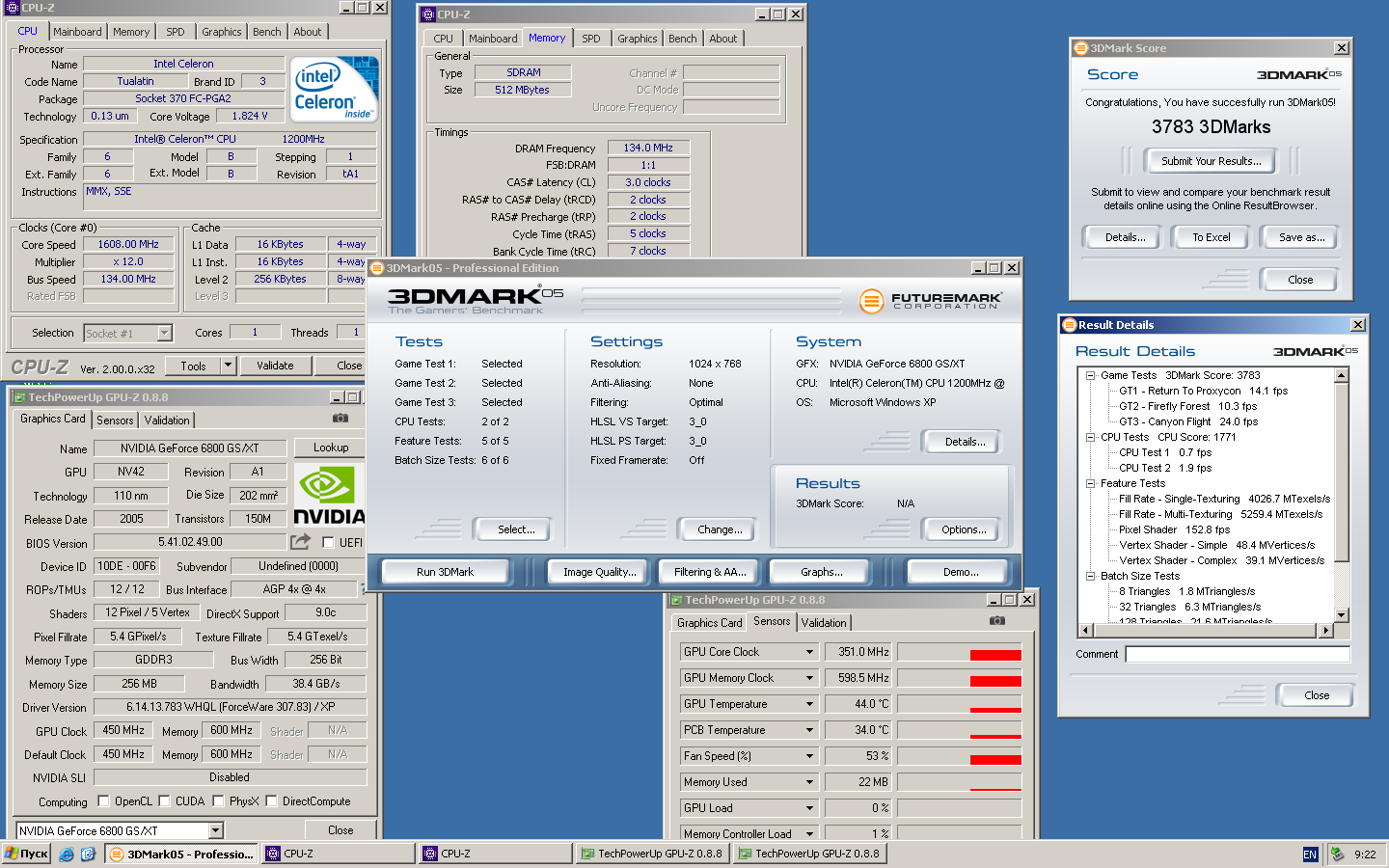Open the Sensors tab in left GPU-Z window
Screen dimensions: 1389x868
[115, 420]
